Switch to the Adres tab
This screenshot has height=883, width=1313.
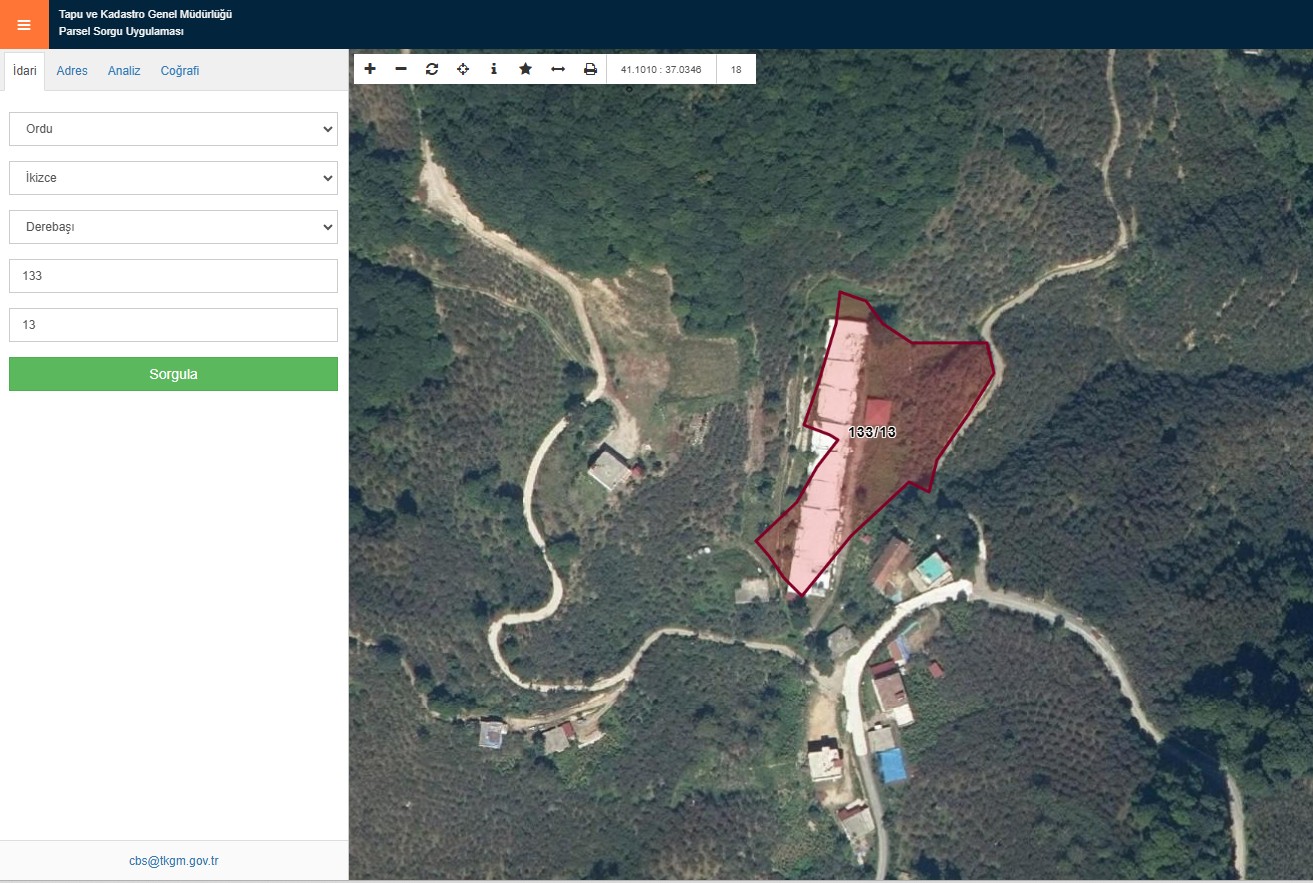point(72,71)
